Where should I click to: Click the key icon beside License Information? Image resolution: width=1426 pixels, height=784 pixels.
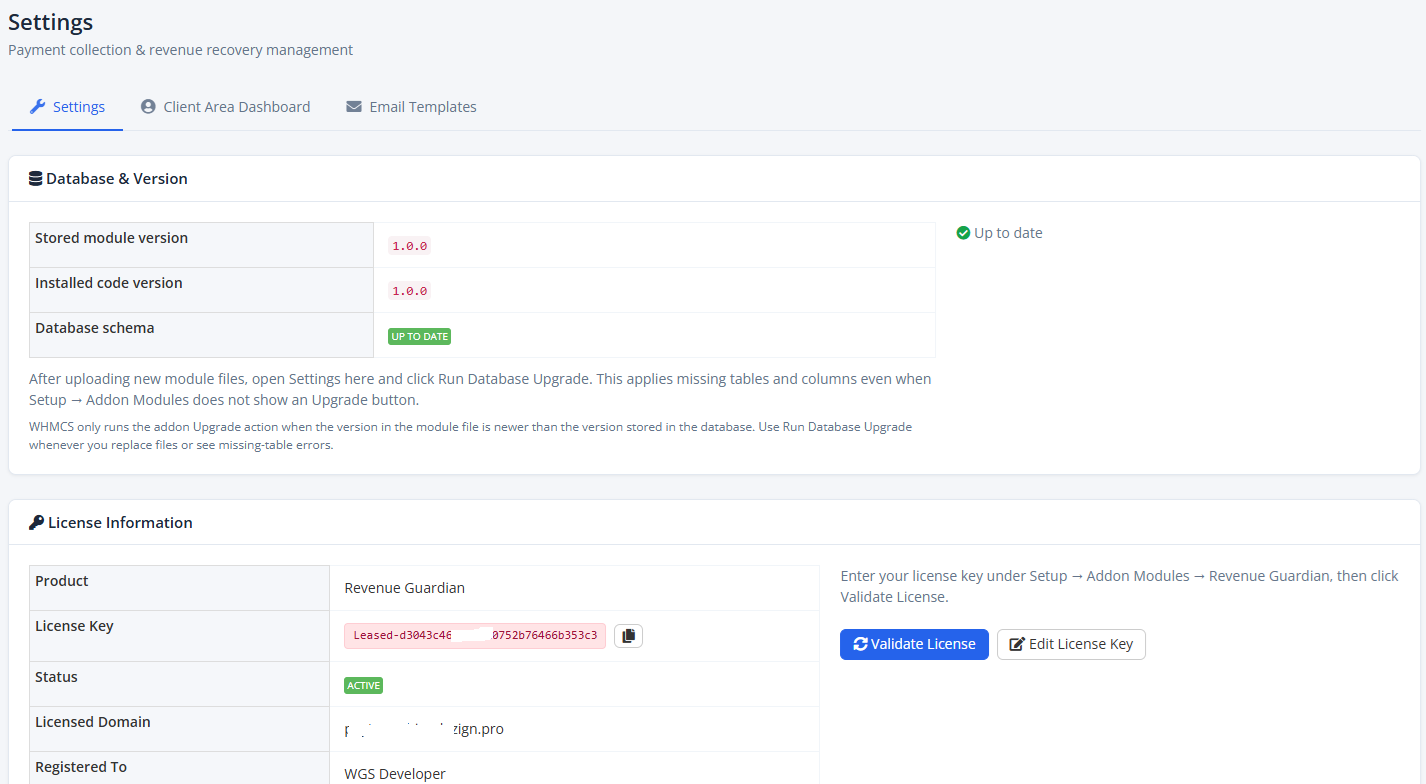(36, 522)
